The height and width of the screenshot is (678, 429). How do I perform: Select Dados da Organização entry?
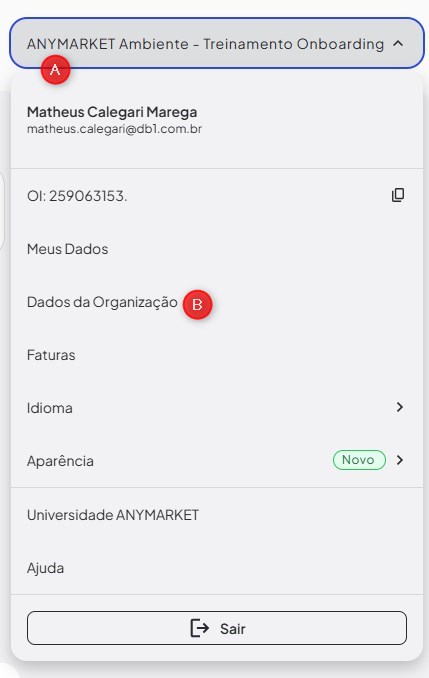[217, 302]
